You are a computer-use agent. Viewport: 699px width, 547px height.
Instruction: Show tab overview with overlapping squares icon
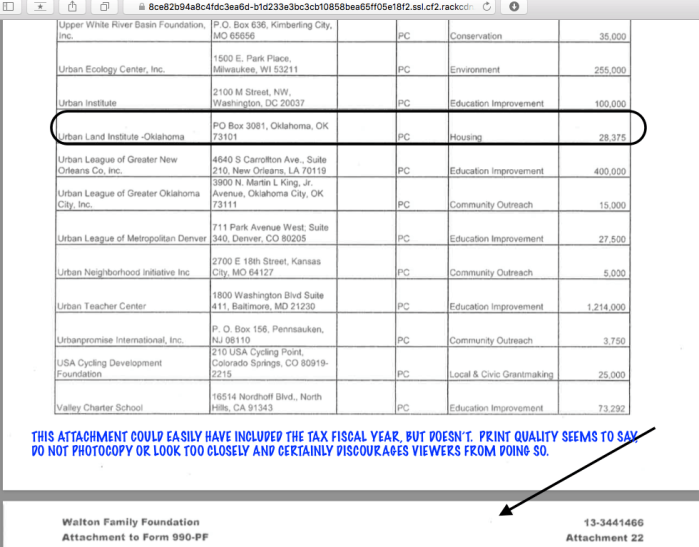click(x=104, y=6)
